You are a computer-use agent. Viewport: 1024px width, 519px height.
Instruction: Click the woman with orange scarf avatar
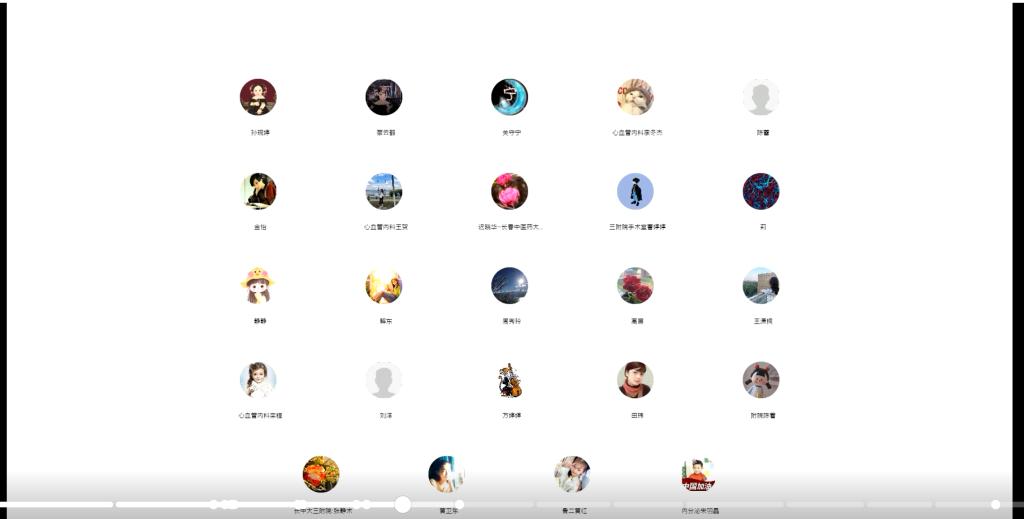635,380
